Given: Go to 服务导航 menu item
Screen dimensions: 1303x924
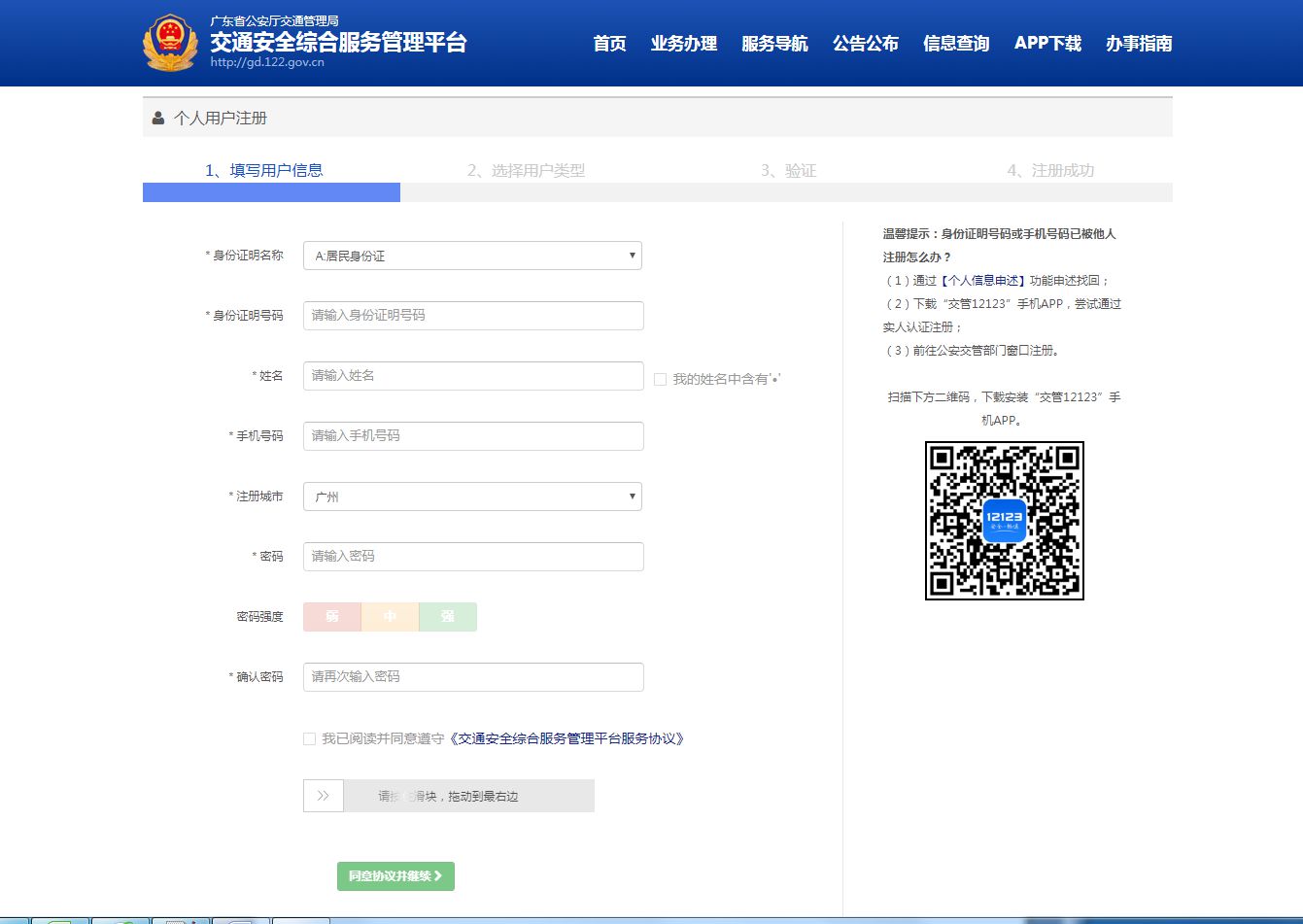Looking at the screenshot, I should [774, 44].
